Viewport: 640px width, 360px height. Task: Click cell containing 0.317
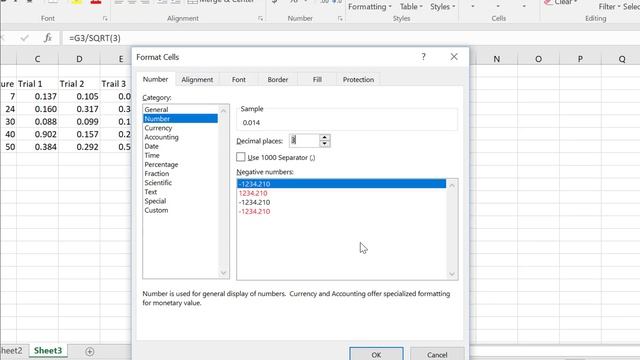(x=79, y=109)
